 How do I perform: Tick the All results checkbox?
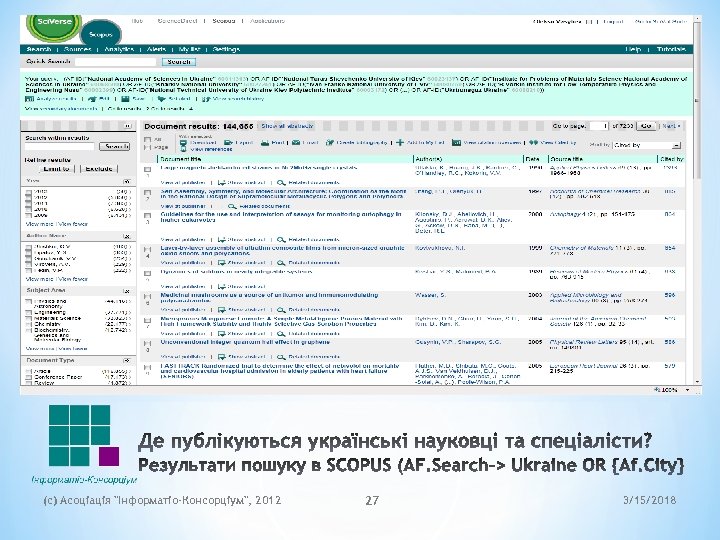[147, 140]
